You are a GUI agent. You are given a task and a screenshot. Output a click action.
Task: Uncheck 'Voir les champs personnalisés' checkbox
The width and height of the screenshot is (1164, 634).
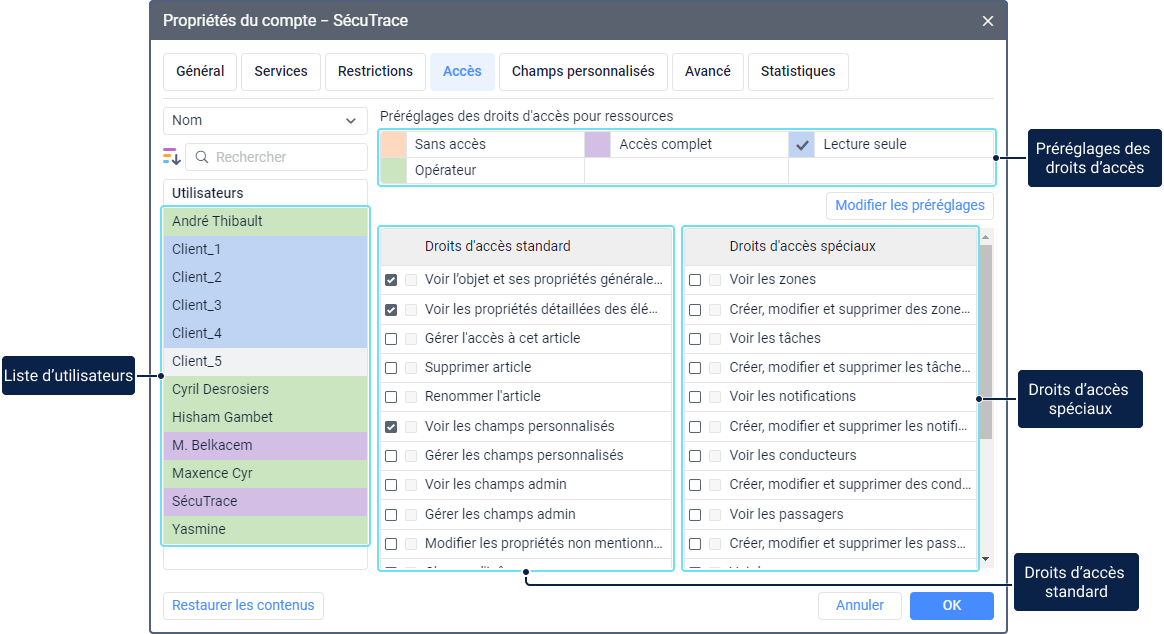391,427
